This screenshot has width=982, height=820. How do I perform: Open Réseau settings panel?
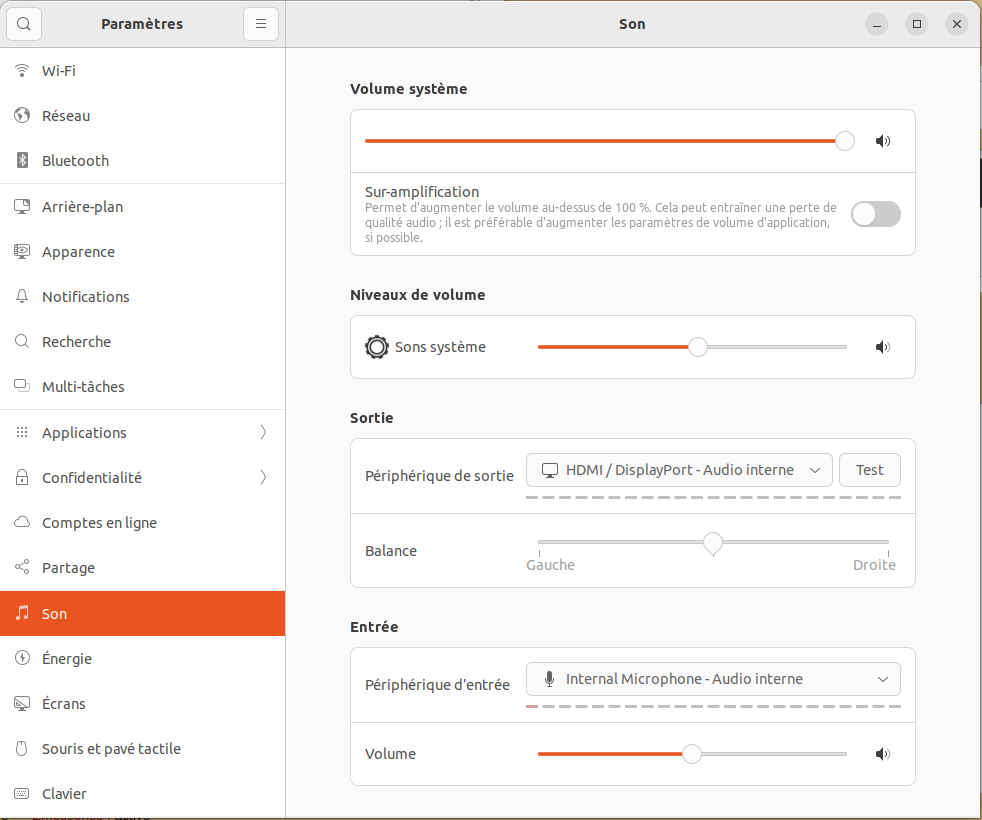[142, 116]
